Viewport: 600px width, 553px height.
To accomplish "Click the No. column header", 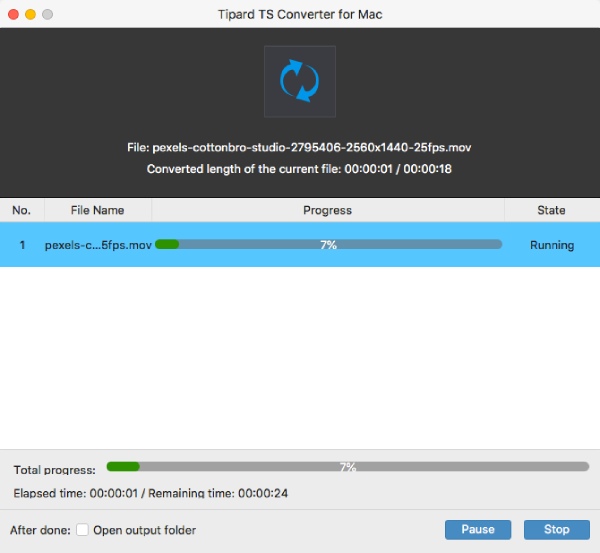I will (22, 210).
